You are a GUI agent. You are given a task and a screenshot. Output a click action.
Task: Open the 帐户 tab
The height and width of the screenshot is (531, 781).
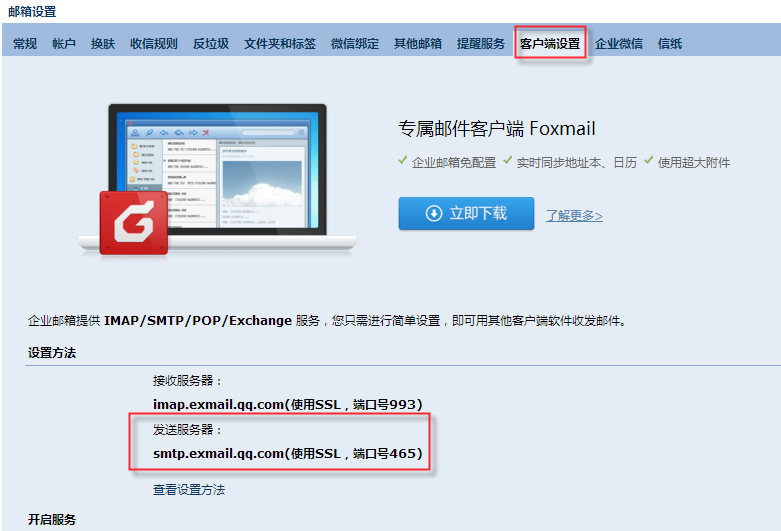coord(64,44)
